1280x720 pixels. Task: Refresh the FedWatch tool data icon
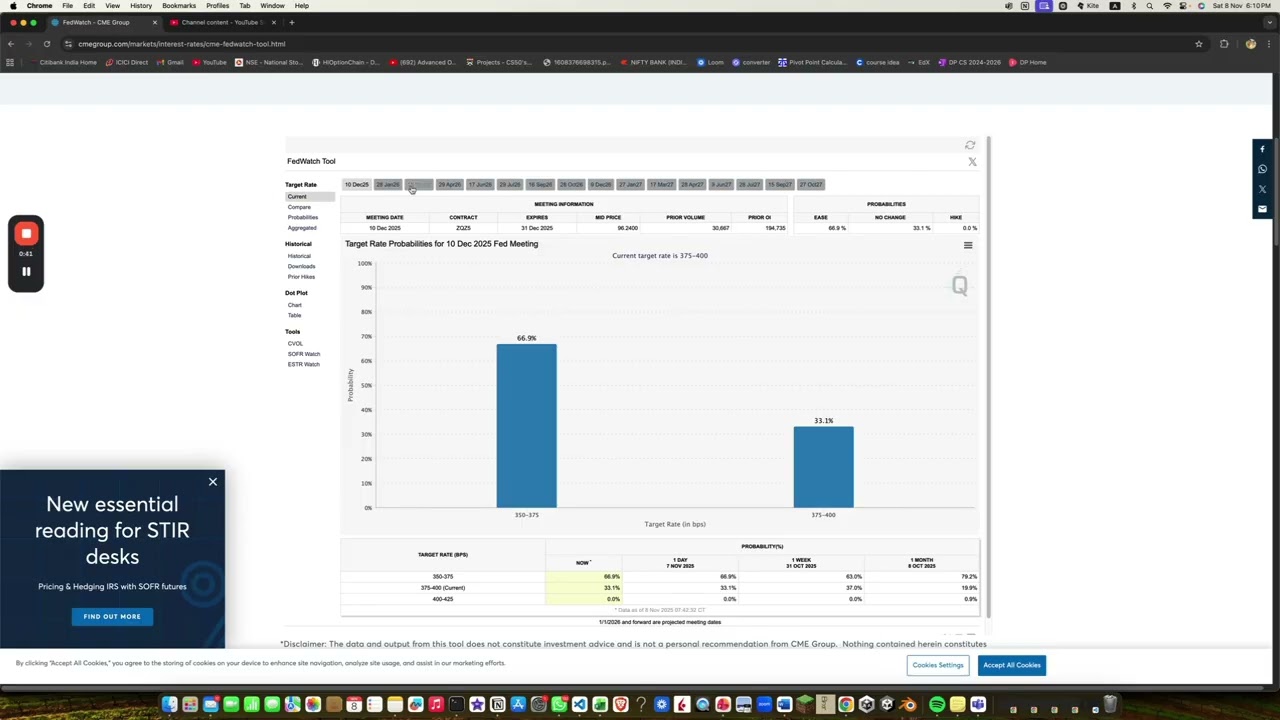[x=970, y=145]
